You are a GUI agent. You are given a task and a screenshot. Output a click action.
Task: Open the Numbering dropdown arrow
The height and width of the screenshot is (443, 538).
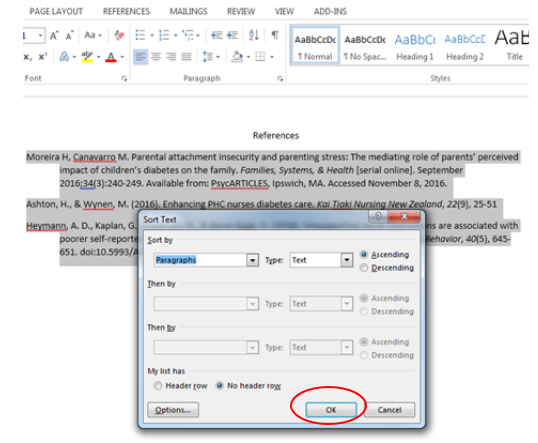175,35
